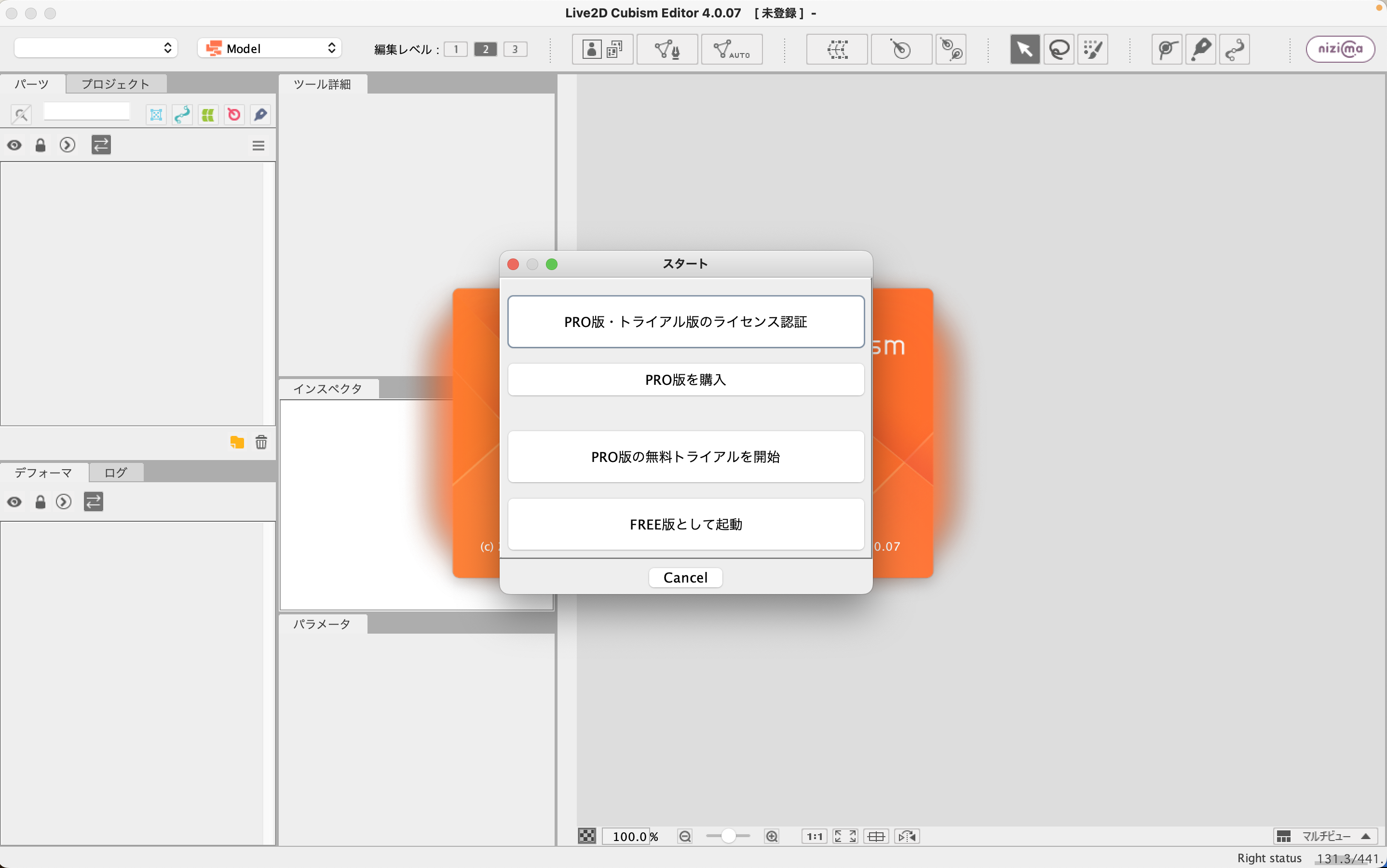
Task: Open the empty dropdown left of Model
Action: [96, 48]
